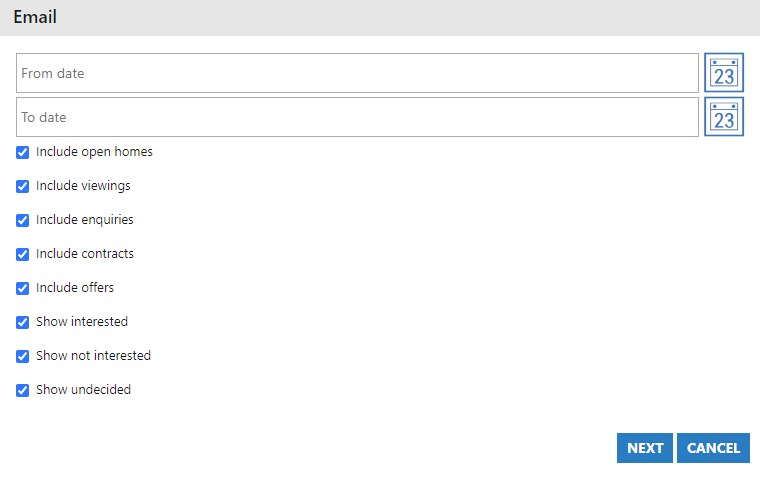Uncheck the Include open homes checkbox
The image size is (760, 478).
coord(23,153)
